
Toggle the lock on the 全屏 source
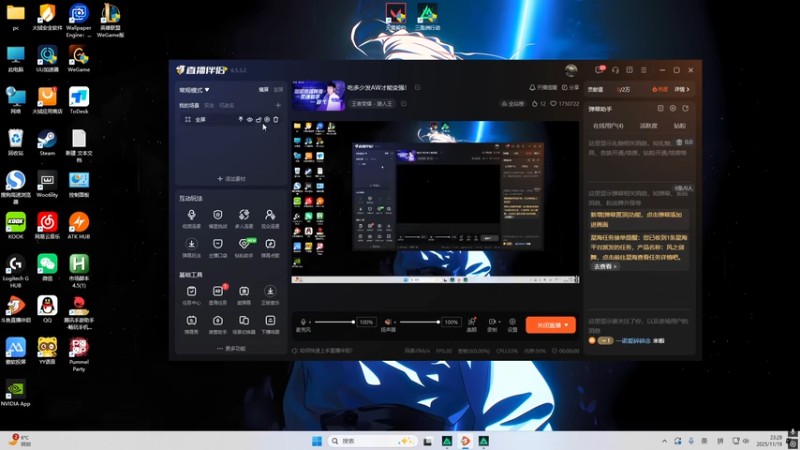[258, 119]
